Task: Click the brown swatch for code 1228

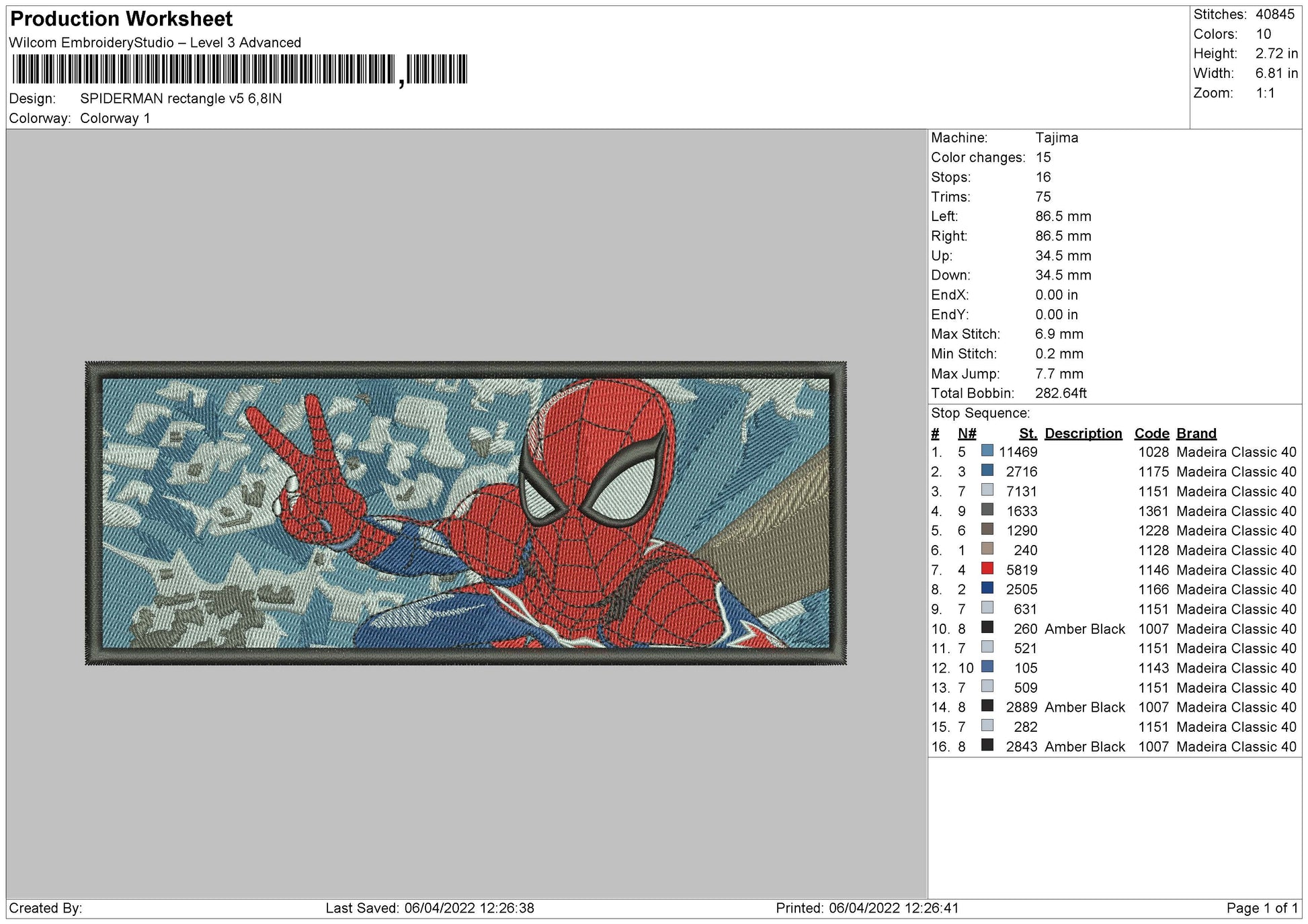Action: [x=987, y=530]
